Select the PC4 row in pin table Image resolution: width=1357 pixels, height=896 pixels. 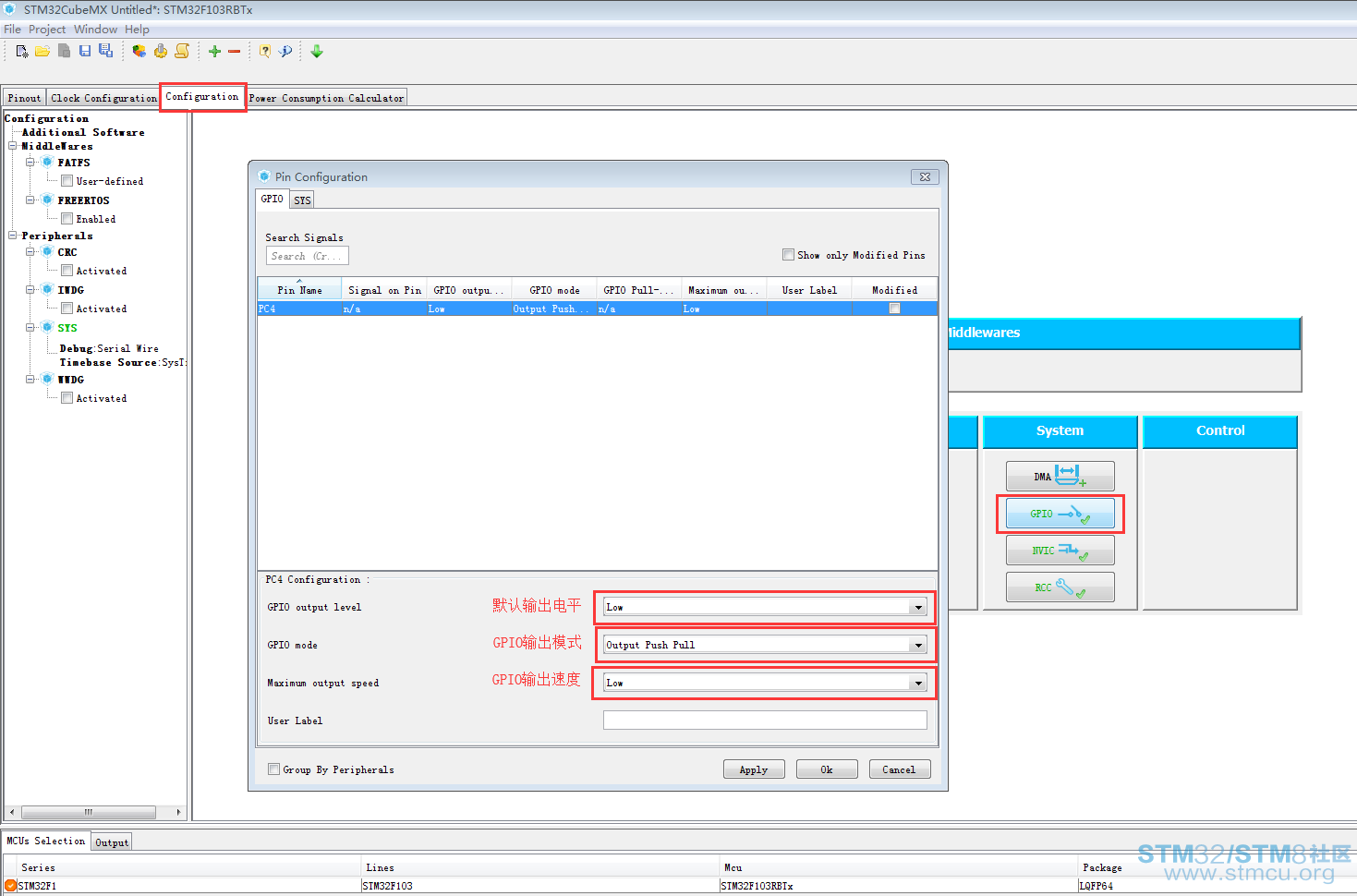598,309
